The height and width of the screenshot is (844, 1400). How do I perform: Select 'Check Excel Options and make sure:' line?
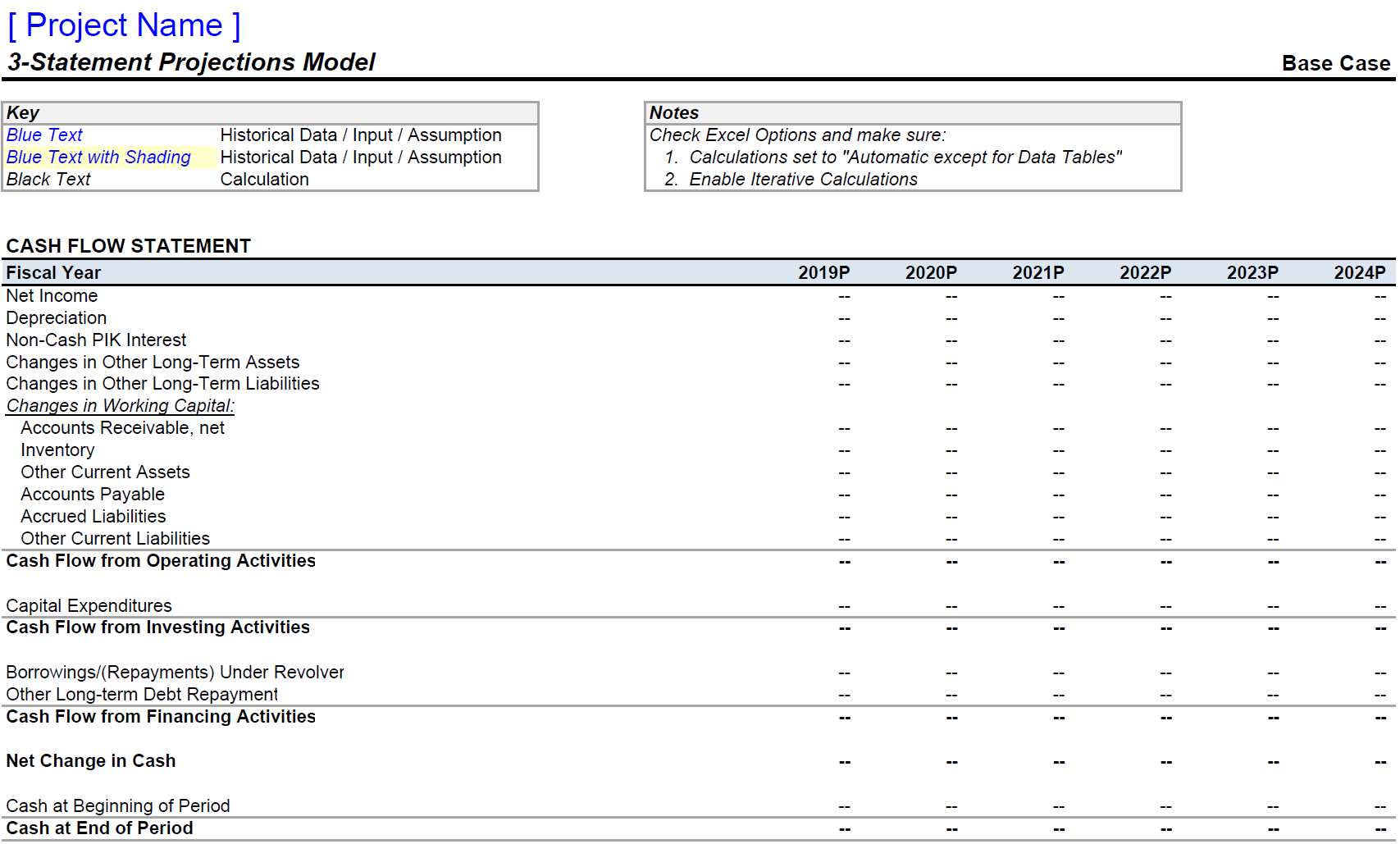[x=798, y=135]
